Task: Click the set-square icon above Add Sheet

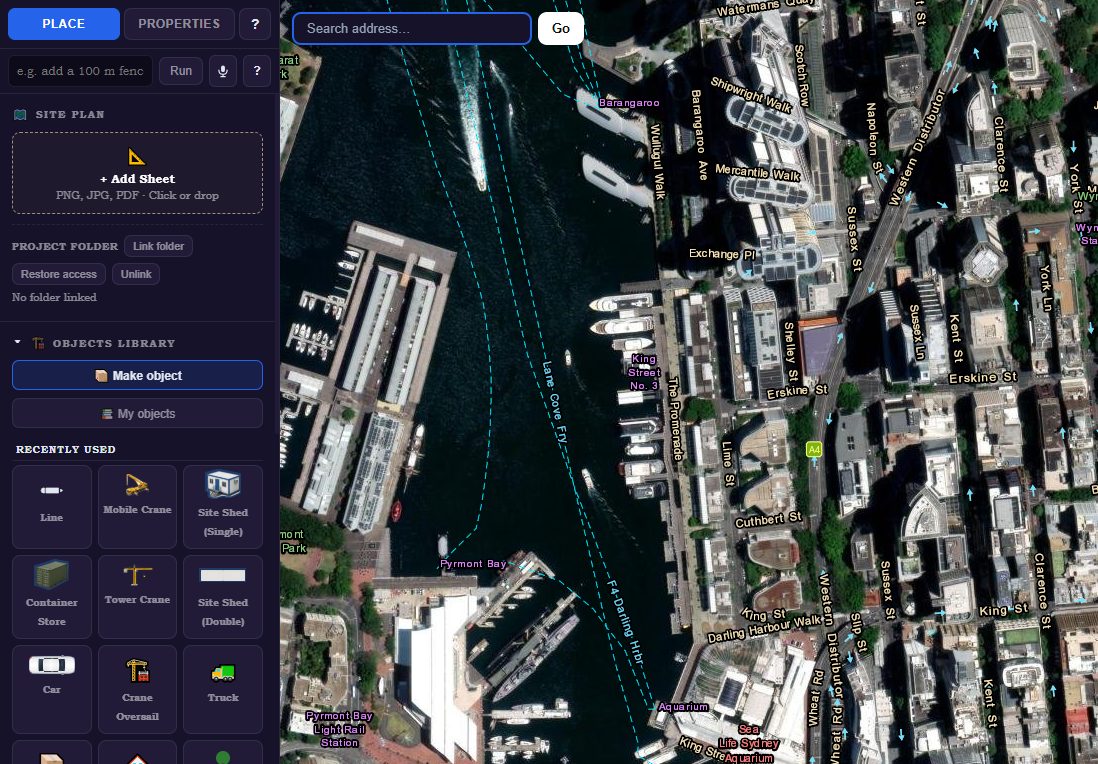Action: click(137, 157)
